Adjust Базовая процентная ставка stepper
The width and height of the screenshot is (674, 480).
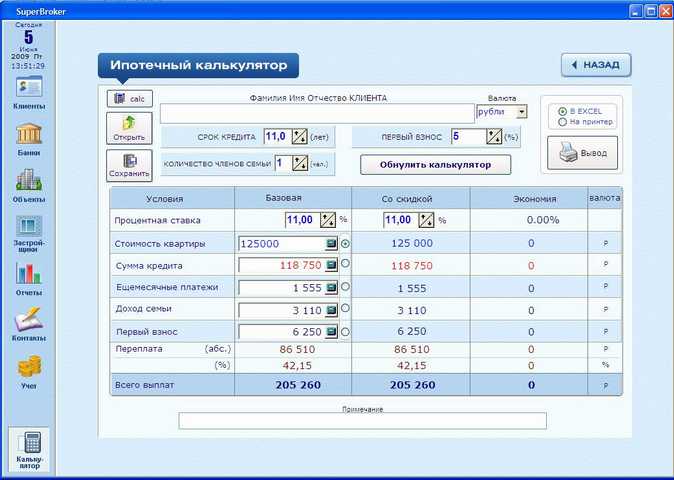pos(328,220)
